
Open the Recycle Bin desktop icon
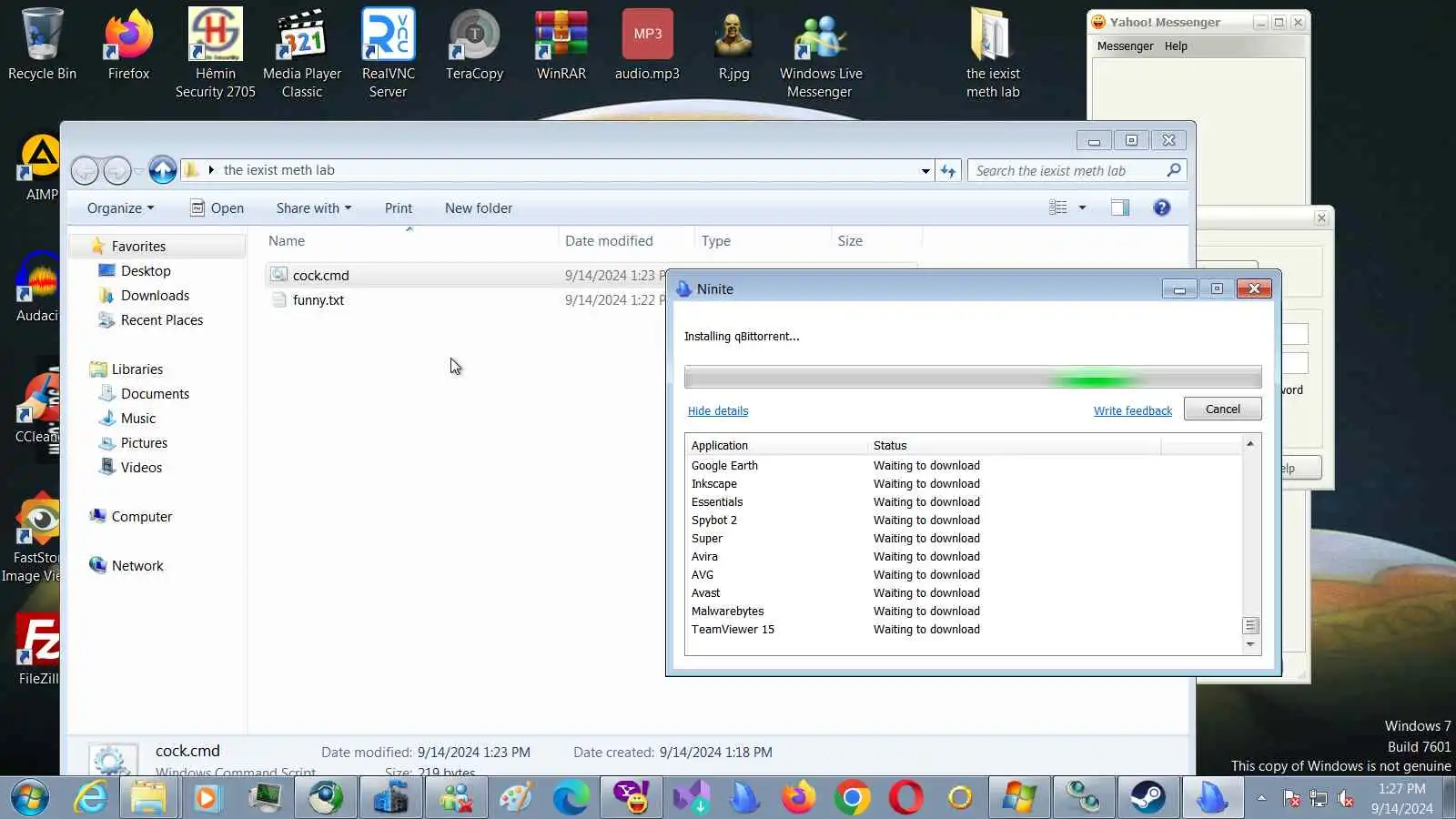pyautogui.click(x=42, y=44)
